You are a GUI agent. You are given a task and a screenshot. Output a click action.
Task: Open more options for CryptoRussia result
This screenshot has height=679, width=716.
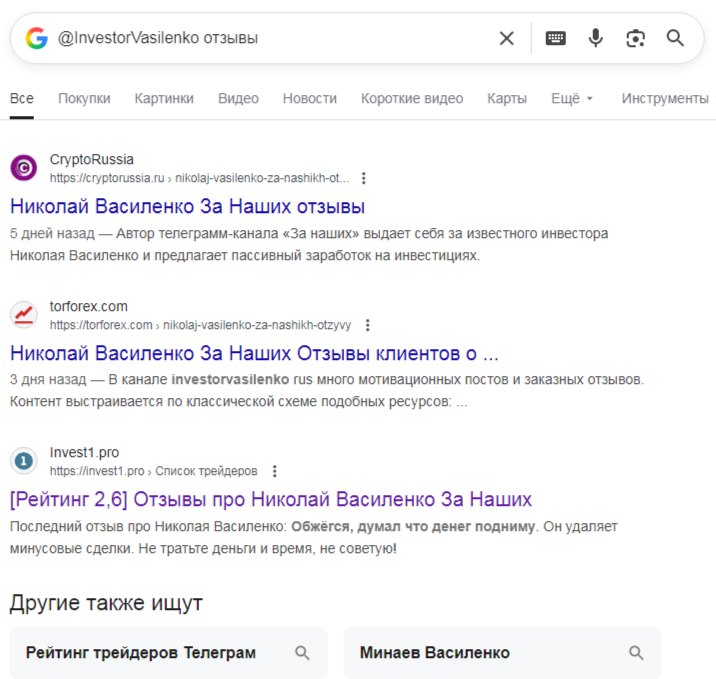tap(364, 178)
